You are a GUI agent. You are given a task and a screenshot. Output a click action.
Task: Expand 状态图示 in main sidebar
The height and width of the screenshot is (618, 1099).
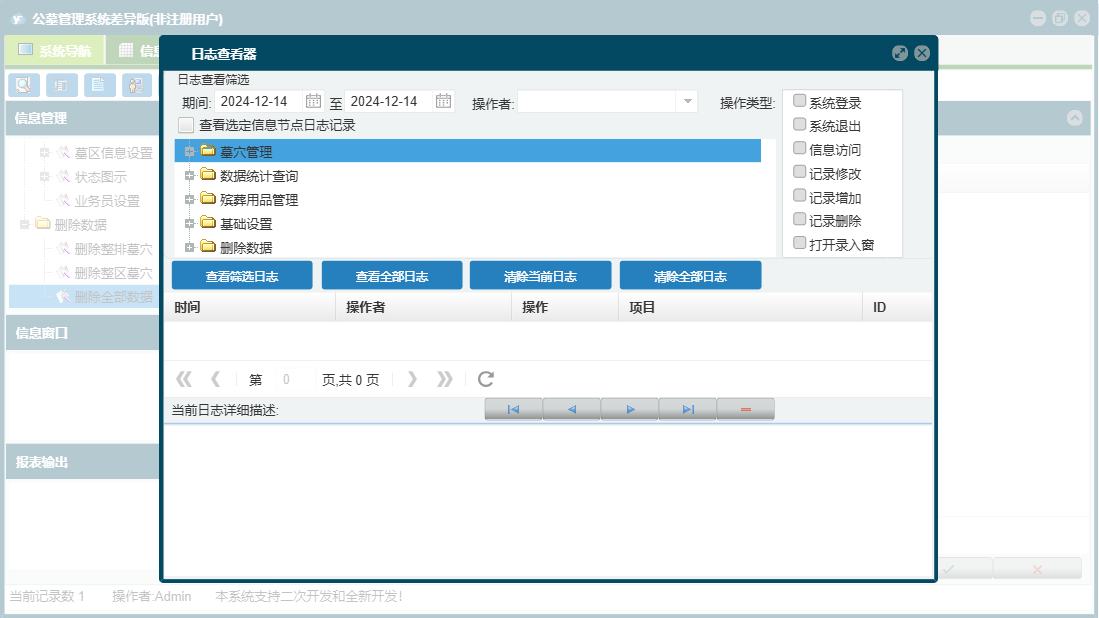(44, 176)
